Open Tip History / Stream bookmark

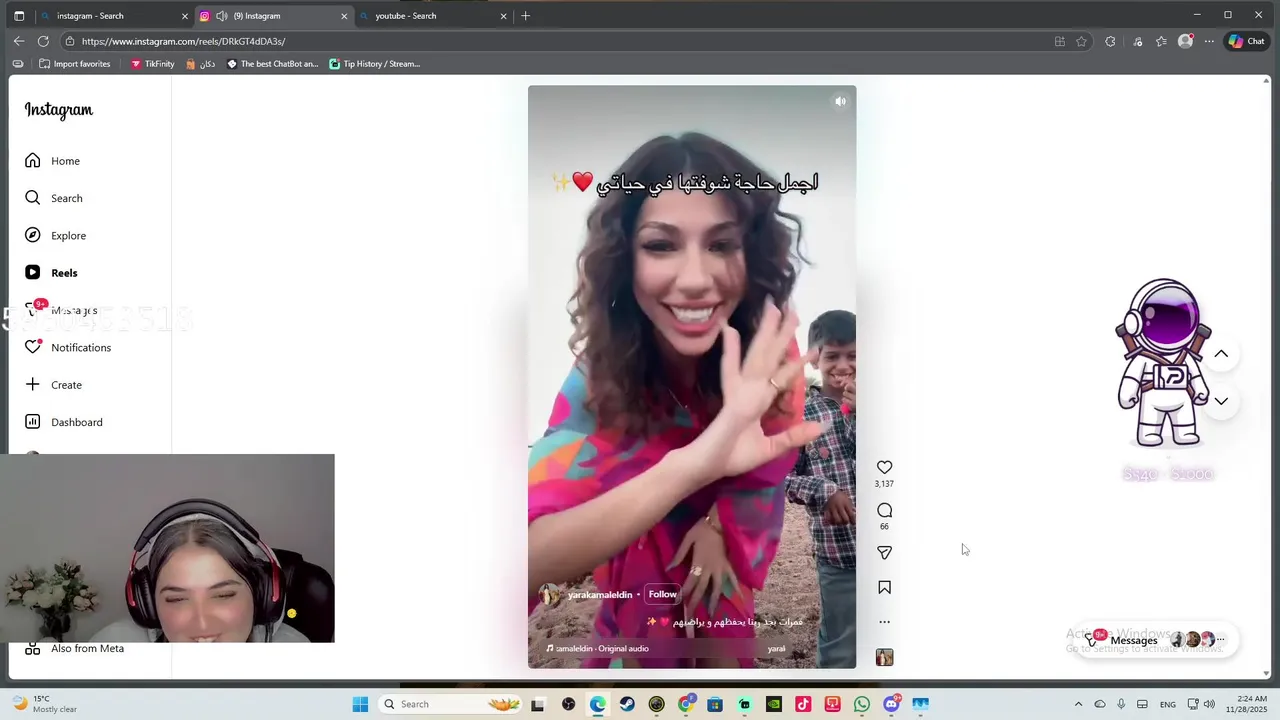pos(374,64)
